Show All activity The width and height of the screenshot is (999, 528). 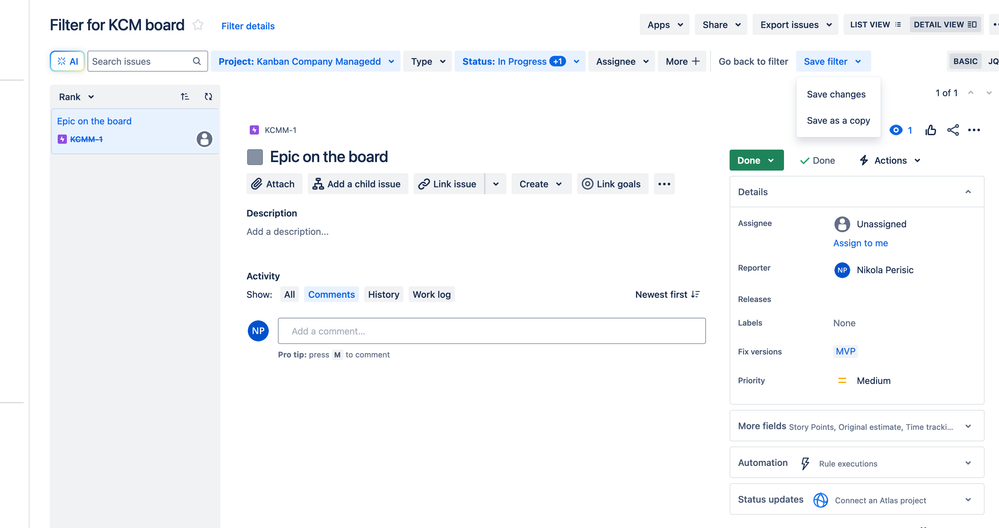click(x=289, y=294)
